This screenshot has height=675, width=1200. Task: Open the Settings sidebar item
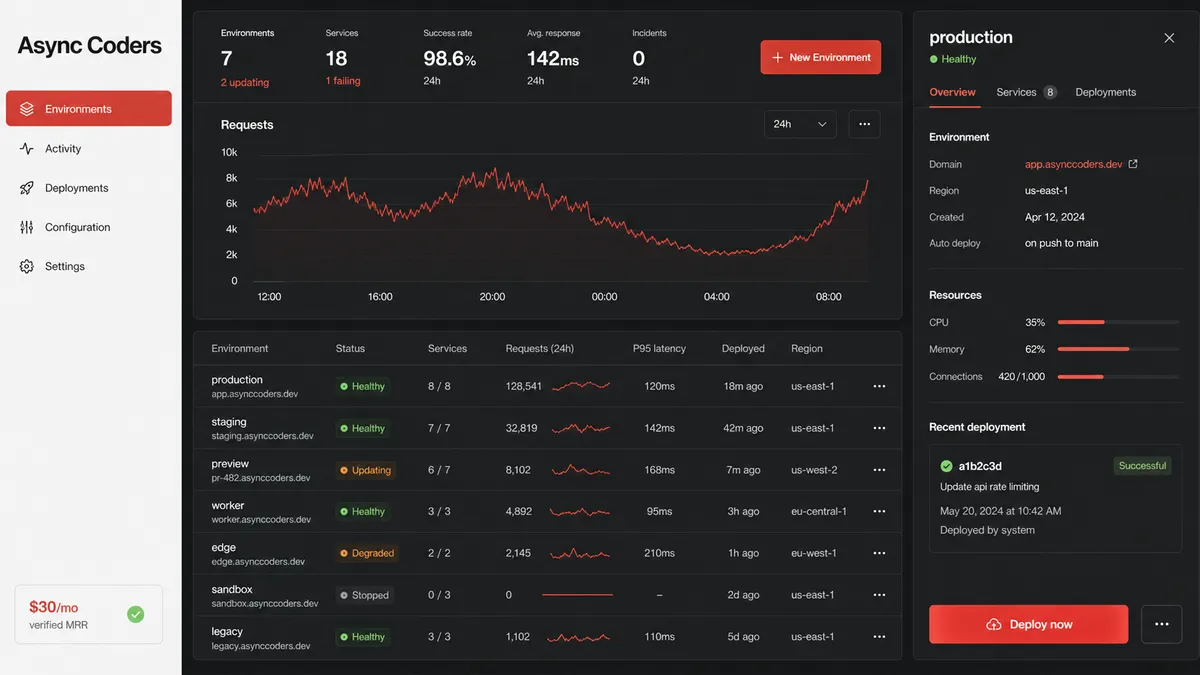(89, 266)
